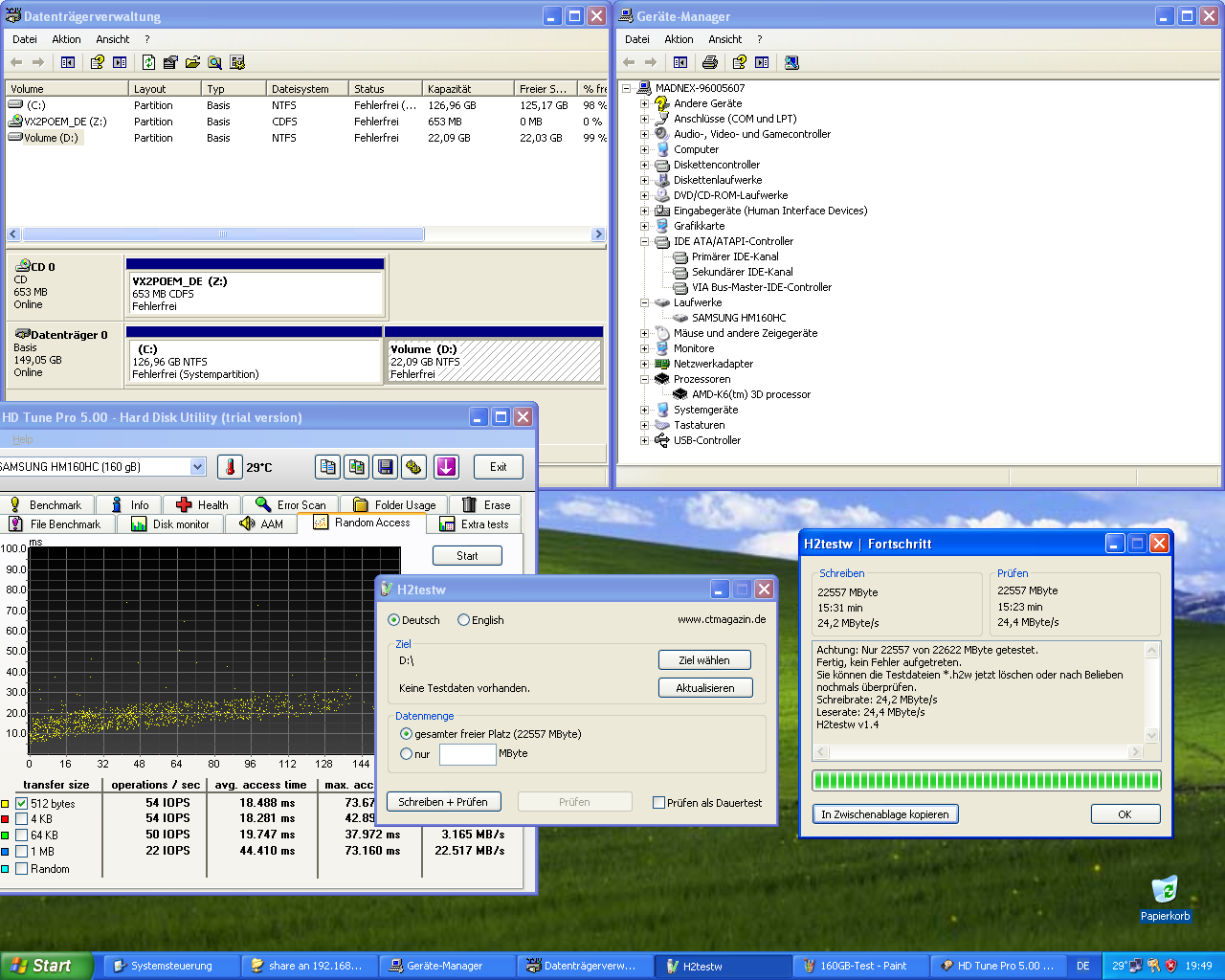The height and width of the screenshot is (980, 1225).
Task: Collapse the MADNEX-96005607 root node
Action: [626, 88]
